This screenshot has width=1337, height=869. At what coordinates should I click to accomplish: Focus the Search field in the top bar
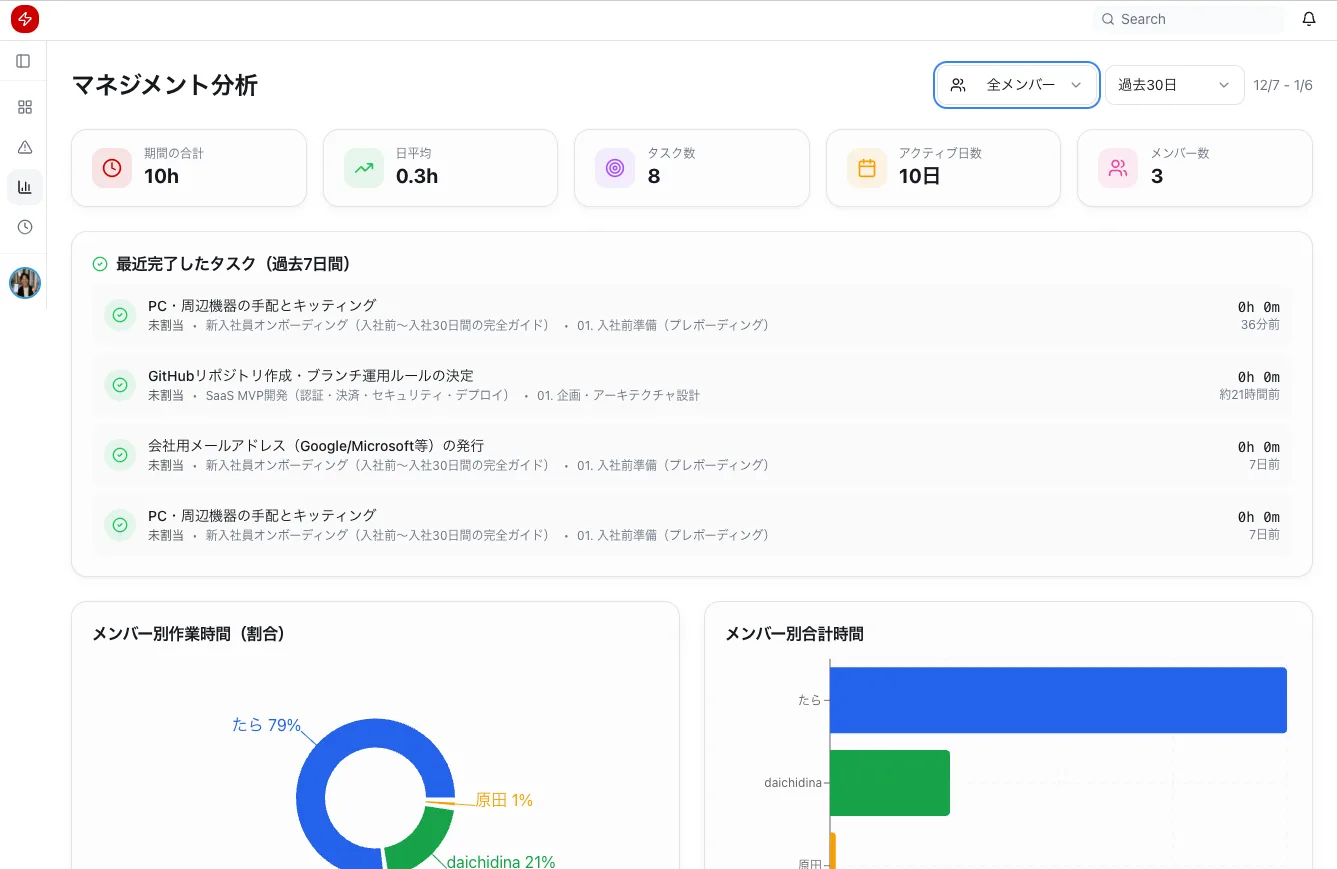coord(1188,19)
